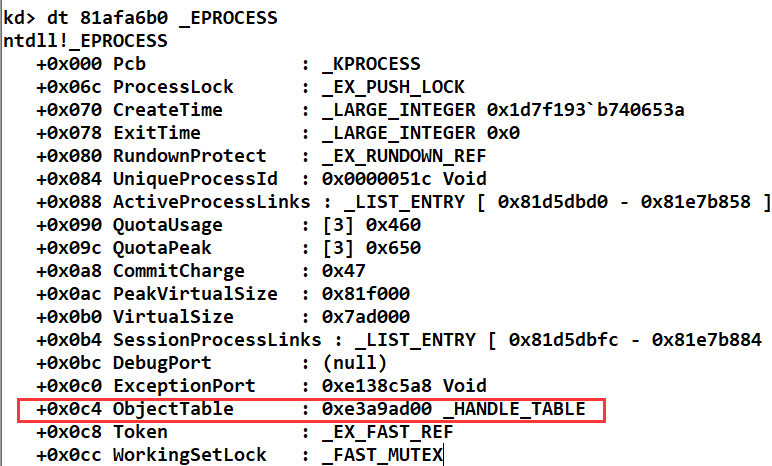Click the _KPROCESS type value

371,64
